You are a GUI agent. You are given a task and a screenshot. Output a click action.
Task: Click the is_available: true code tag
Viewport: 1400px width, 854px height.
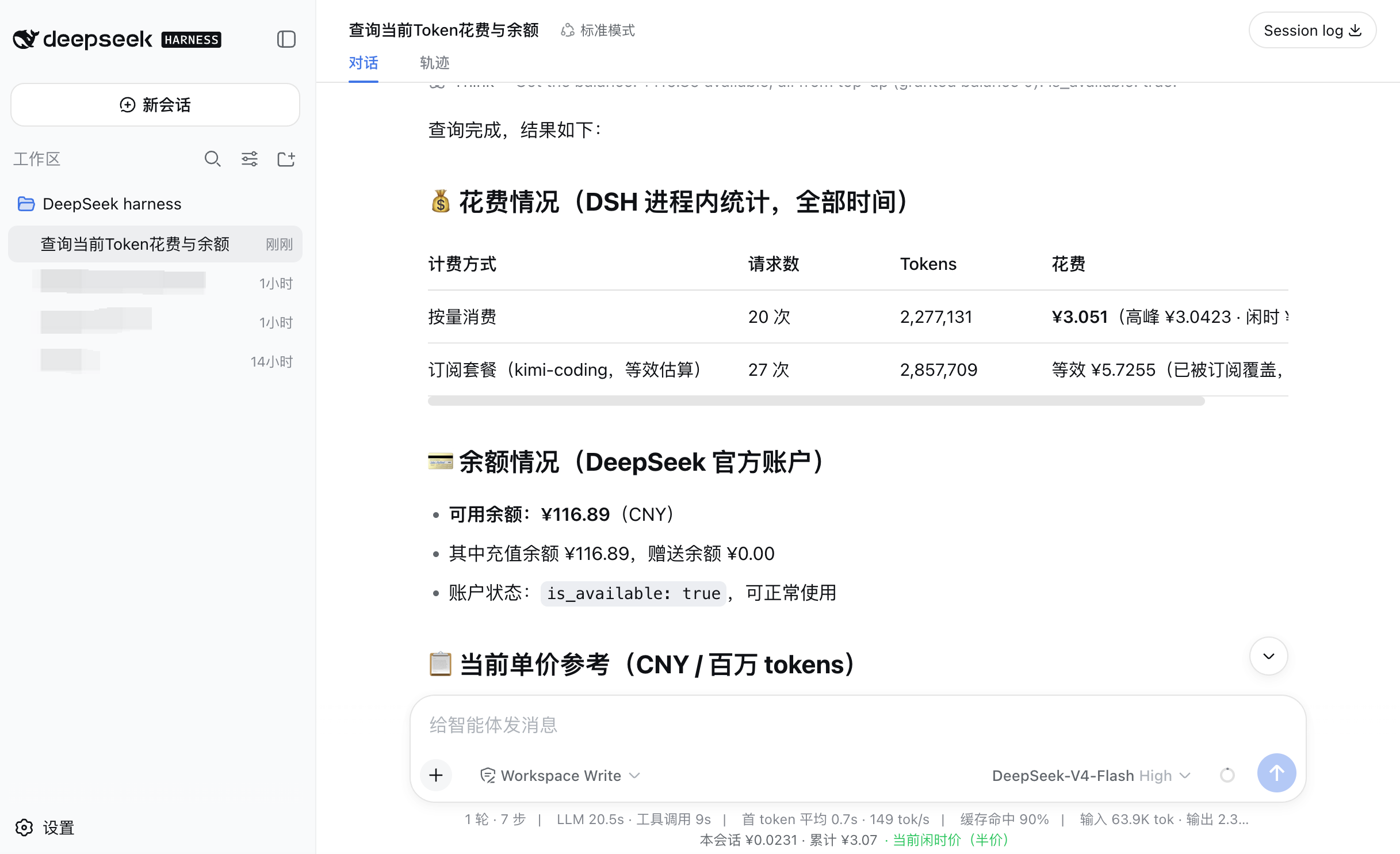pyautogui.click(x=633, y=593)
